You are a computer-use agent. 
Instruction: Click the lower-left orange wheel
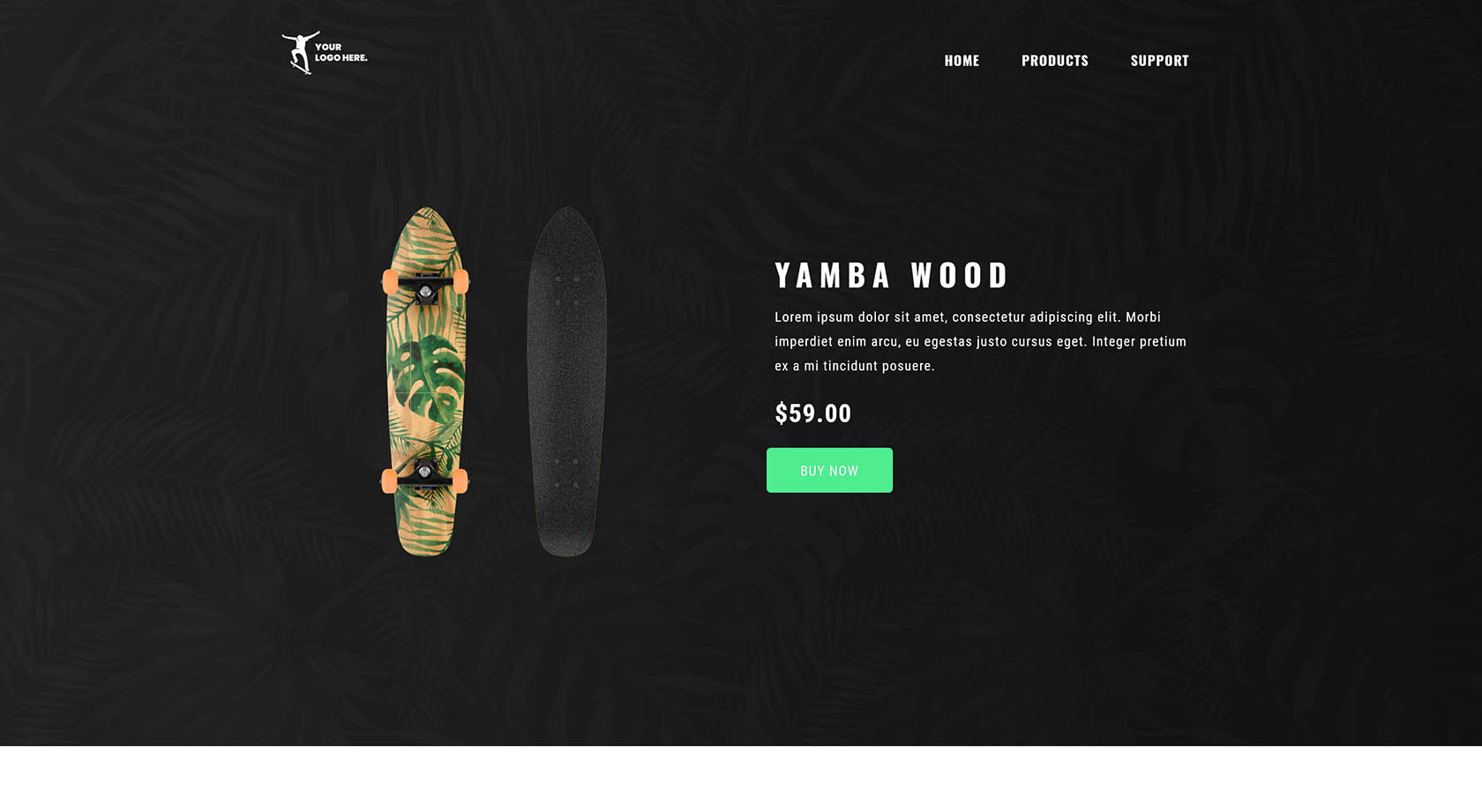pyautogui.click(x=389, y=481)
